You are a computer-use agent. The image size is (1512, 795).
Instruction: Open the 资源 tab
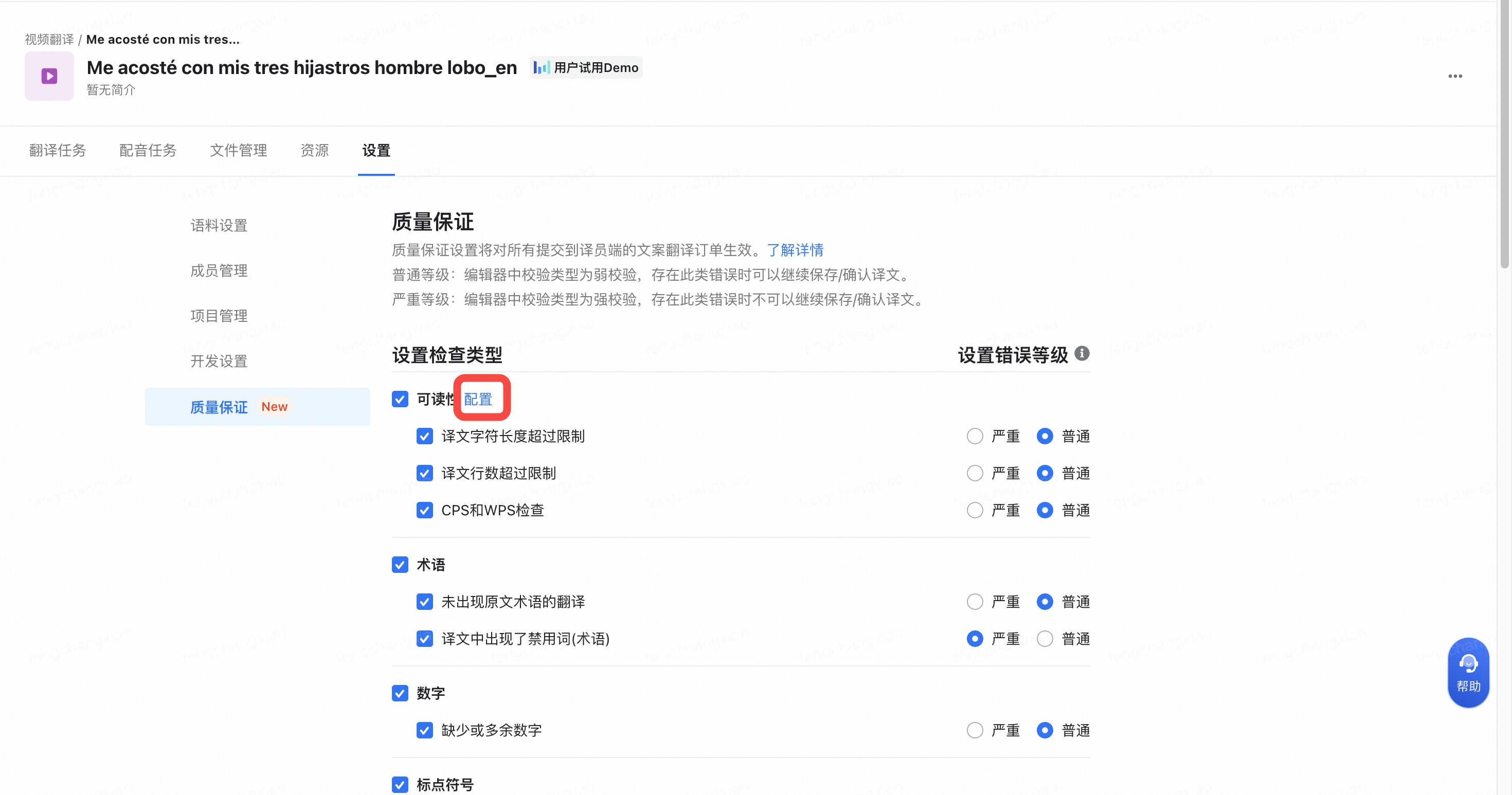(x=315, y=150)
